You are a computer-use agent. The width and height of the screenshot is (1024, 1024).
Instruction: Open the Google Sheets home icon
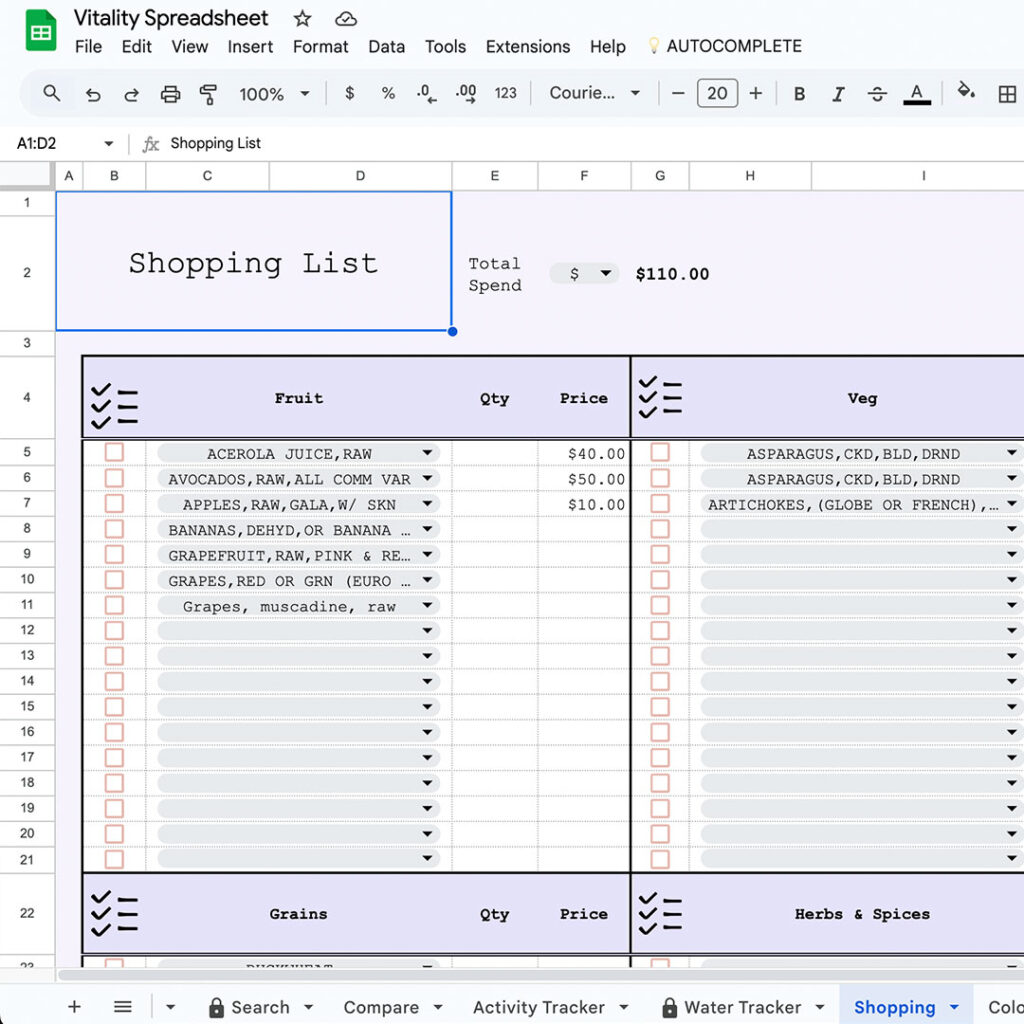(40, 30)
